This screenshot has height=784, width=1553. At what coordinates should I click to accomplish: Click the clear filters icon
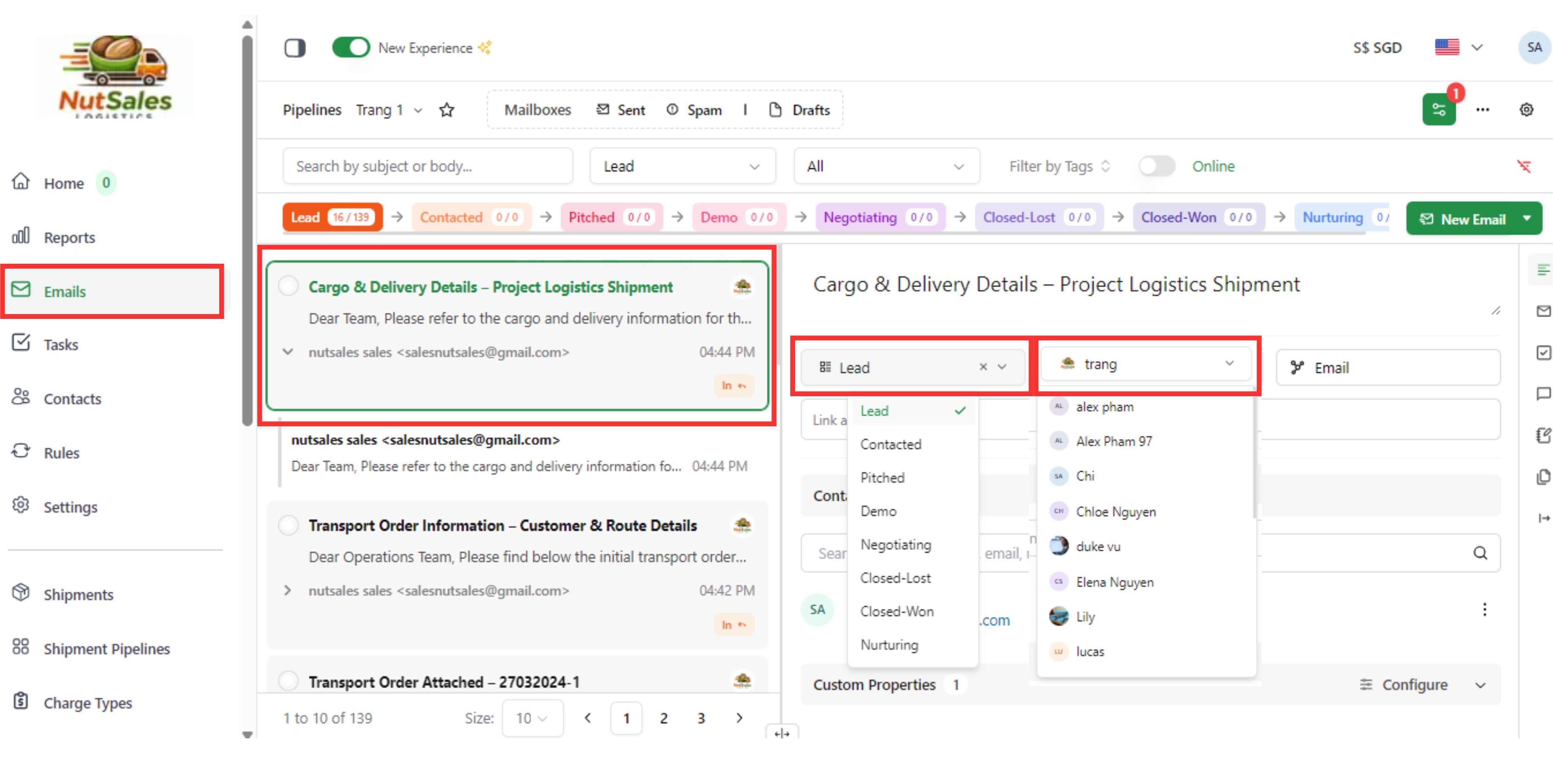1523,166
